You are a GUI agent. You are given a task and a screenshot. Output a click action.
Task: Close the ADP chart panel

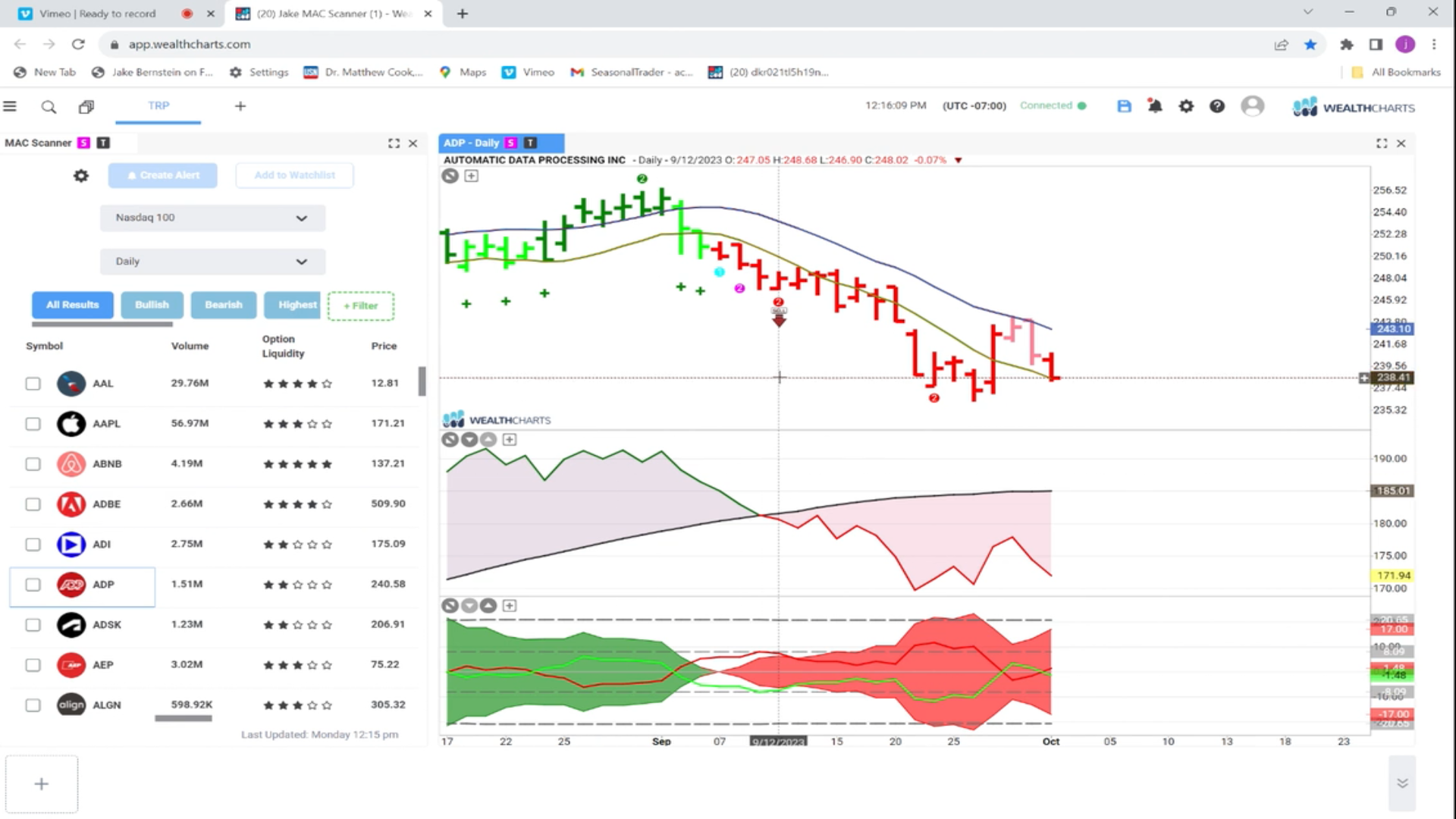tap(1401, 143)
